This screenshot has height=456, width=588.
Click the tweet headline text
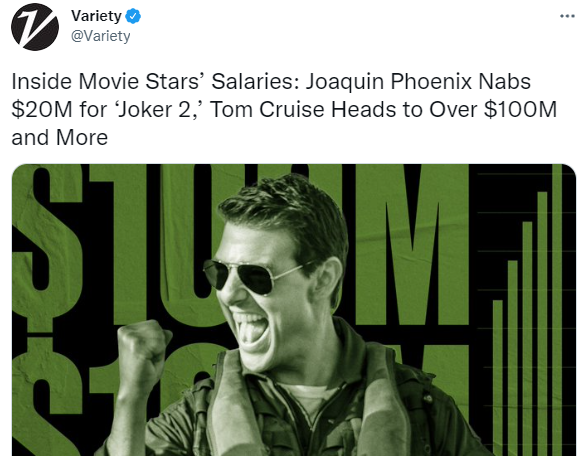point(284,109)
